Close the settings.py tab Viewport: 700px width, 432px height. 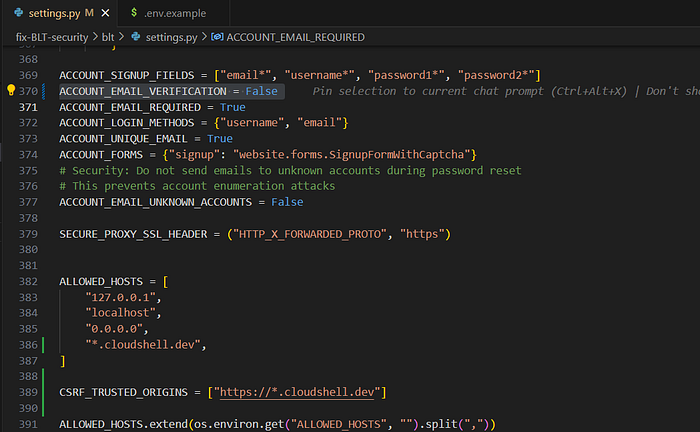[105, 13]
